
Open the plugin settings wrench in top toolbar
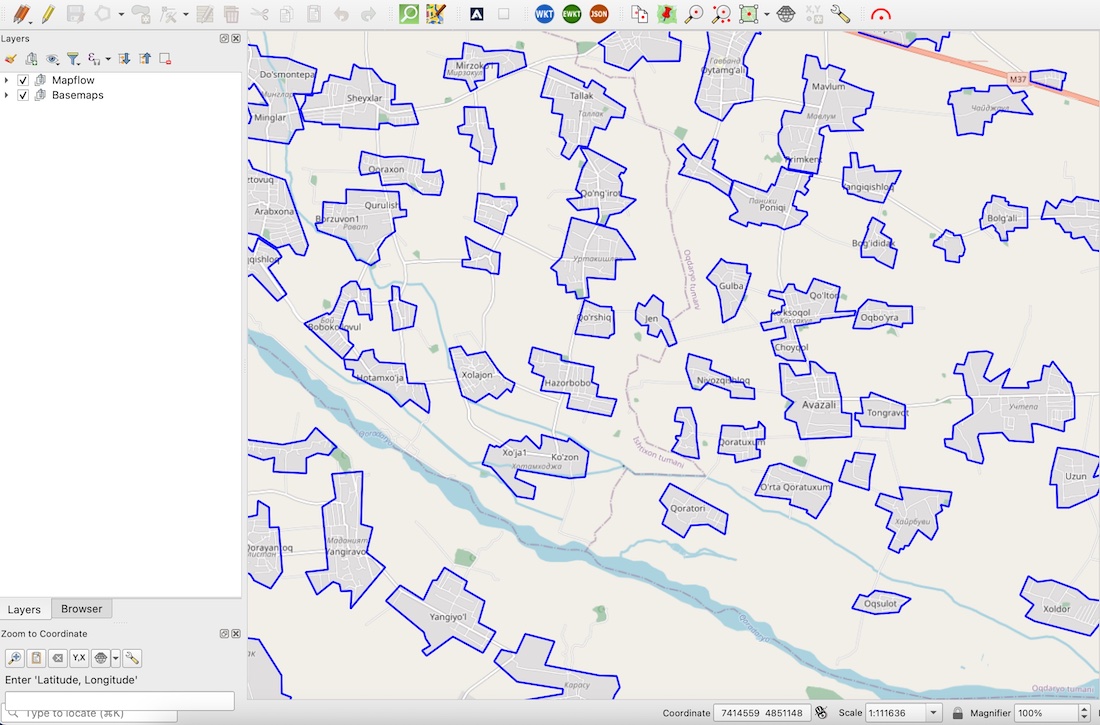[840, 13]
